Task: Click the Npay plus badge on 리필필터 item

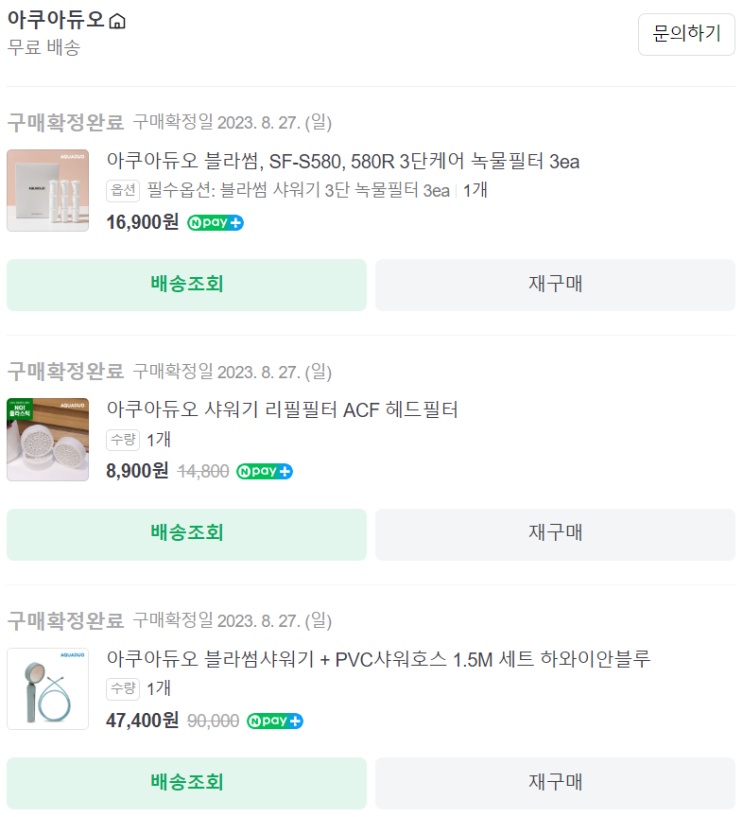Action: click(x=265, y=471)
